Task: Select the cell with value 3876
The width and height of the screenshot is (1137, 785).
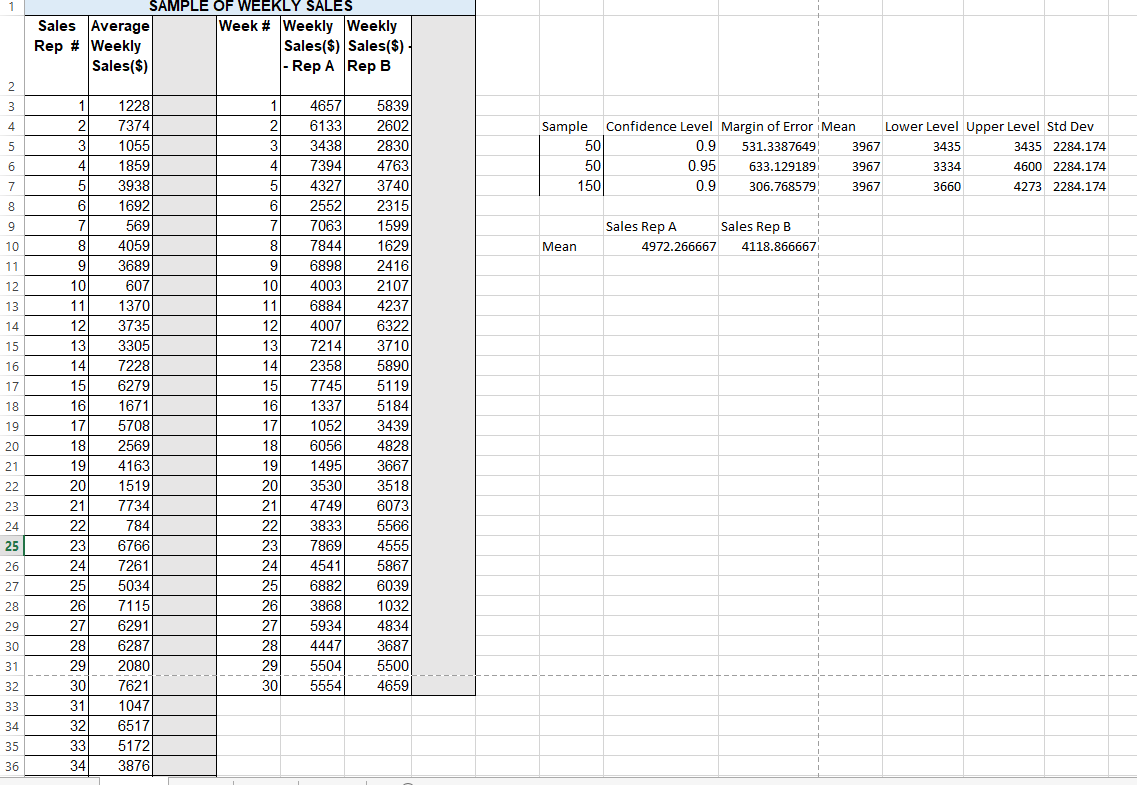Action: click(x=120, y=766)
